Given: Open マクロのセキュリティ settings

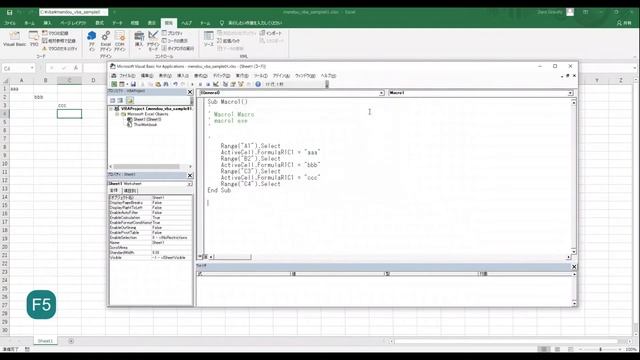Looking at the screenshot, I should [x=60, y=49].
